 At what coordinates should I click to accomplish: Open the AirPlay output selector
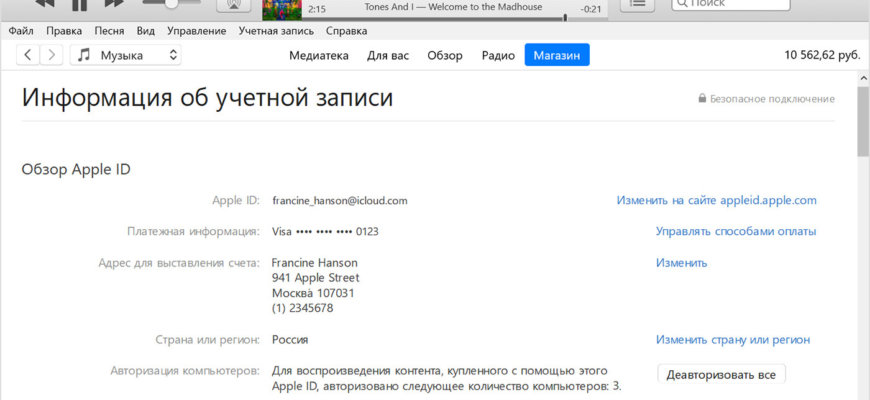pos(233,4)
